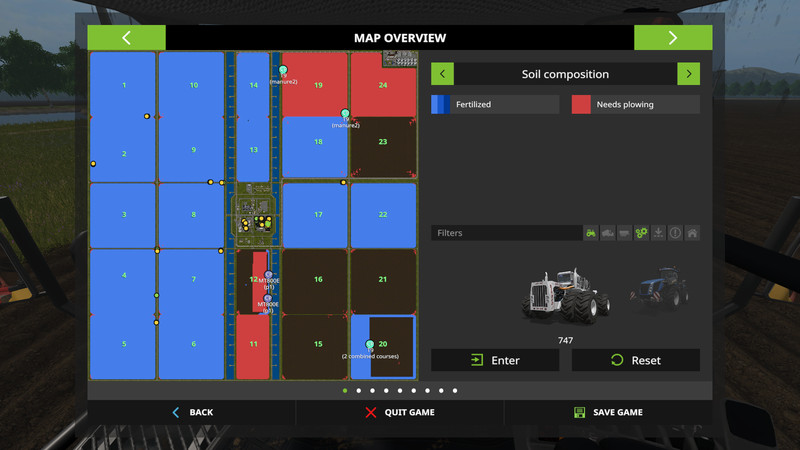Go to next page with top-right arrow

(673, 38)
